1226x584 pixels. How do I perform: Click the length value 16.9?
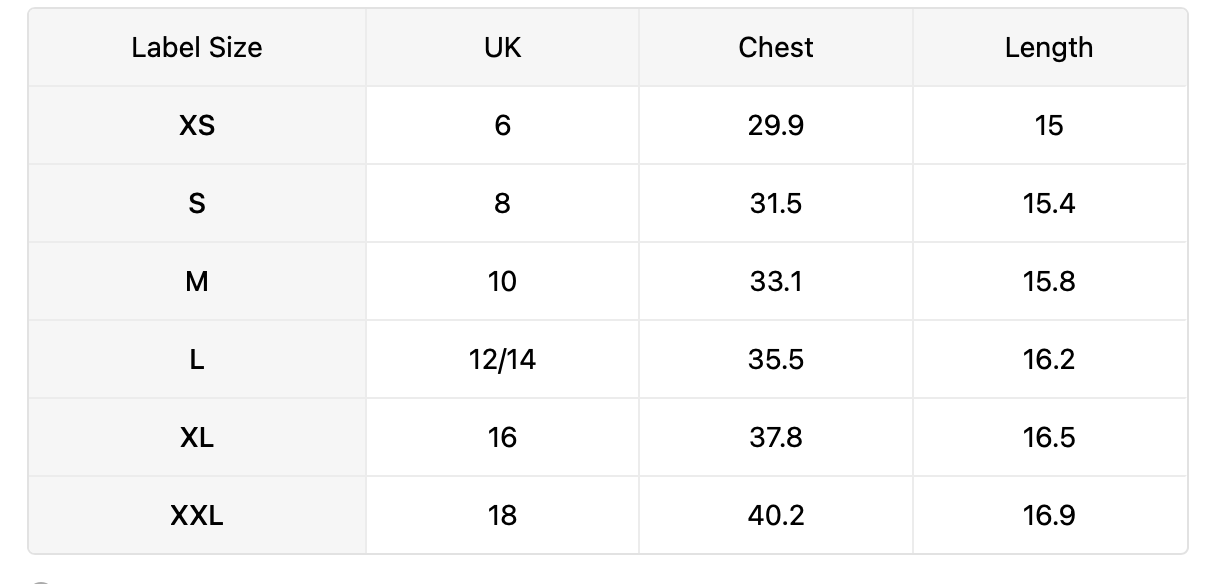point(1049,515)
